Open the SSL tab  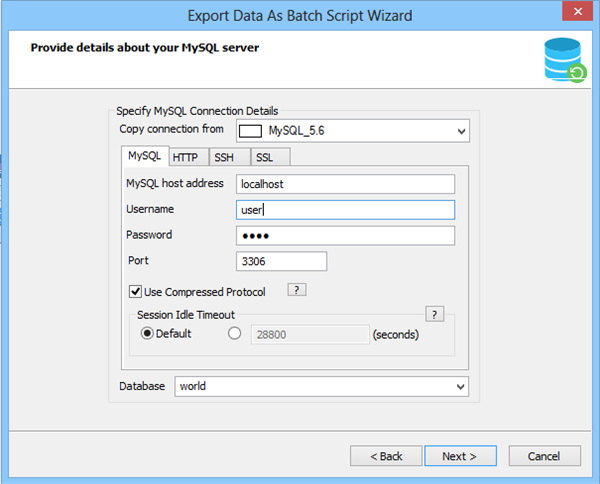click(264, 157)
